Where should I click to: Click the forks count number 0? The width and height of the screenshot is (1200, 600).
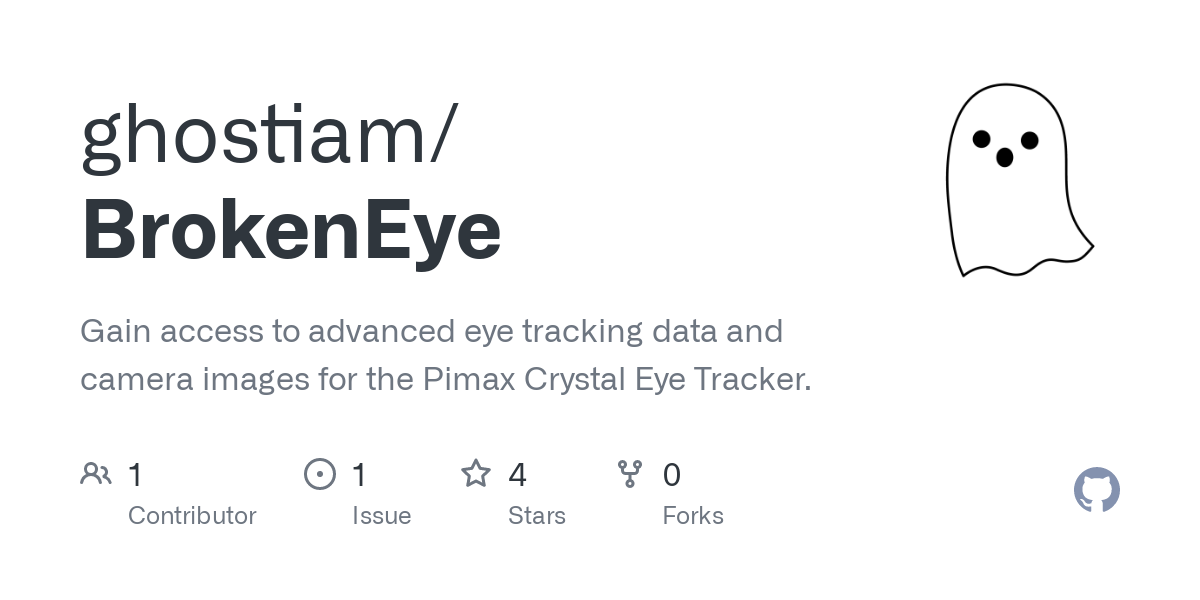[672, 475]
